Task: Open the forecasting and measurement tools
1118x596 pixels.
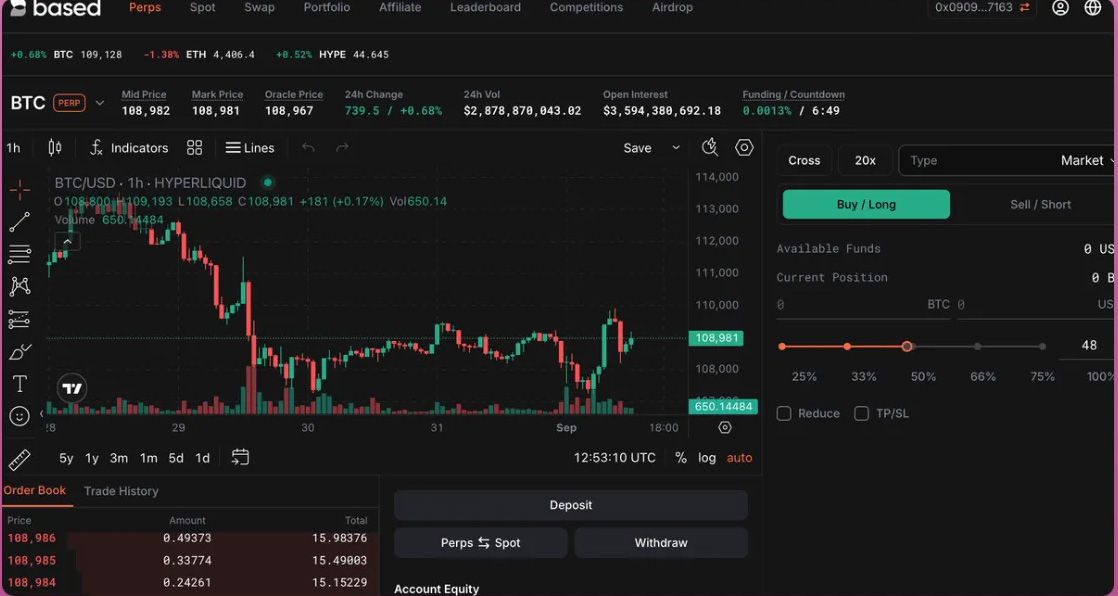Action: 20,319
